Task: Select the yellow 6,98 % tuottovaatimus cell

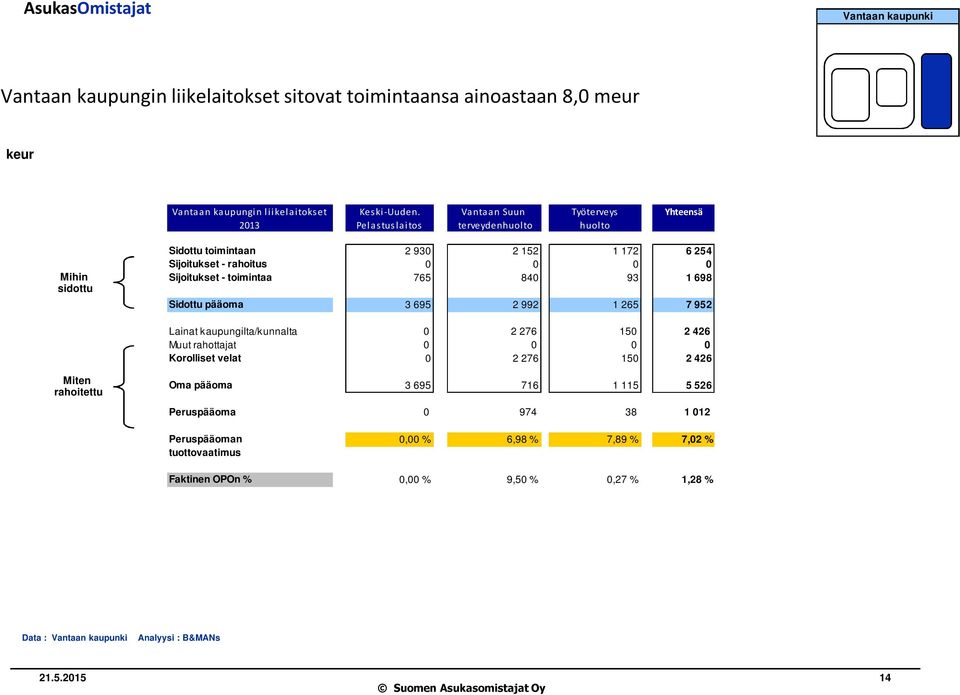Action: coord(495,439)
